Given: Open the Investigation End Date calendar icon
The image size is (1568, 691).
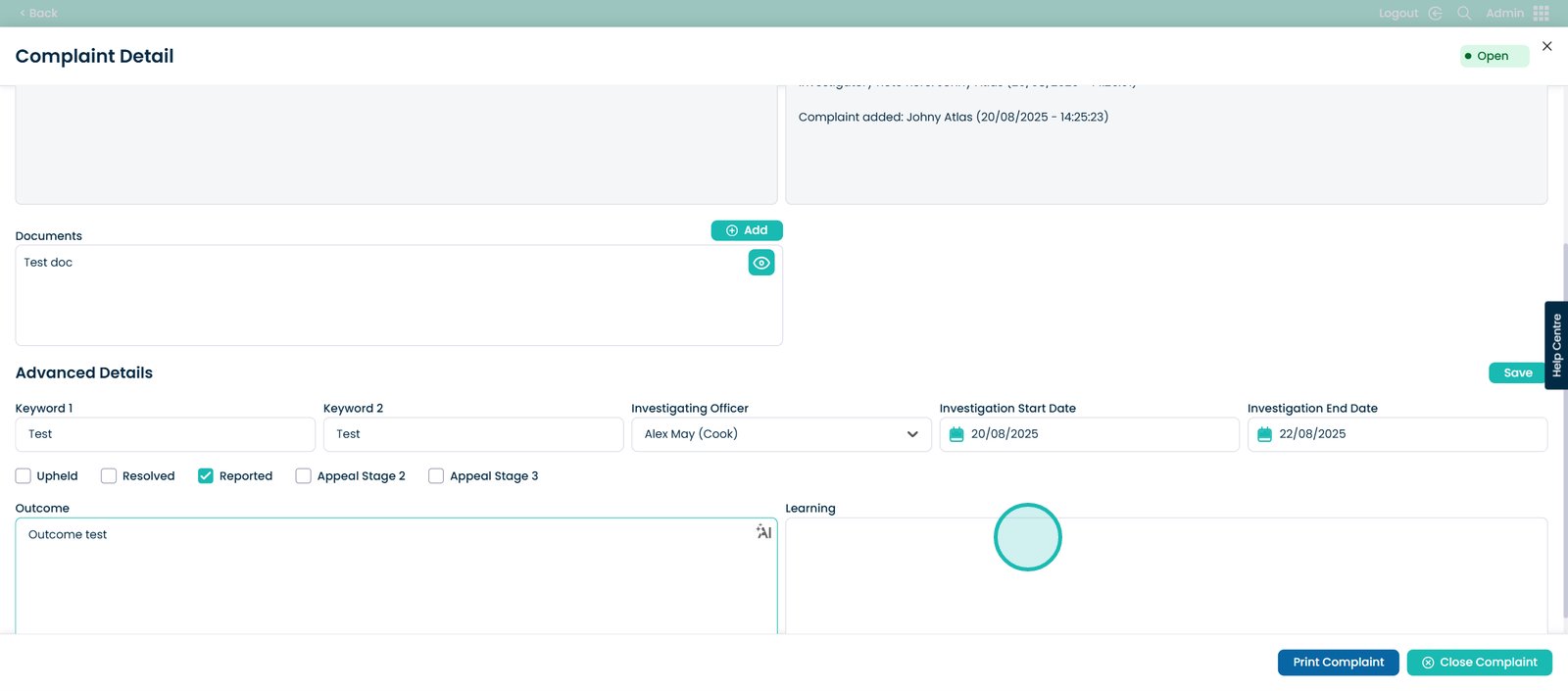Looking at the screenshot, I should [x=1264, y=435].
